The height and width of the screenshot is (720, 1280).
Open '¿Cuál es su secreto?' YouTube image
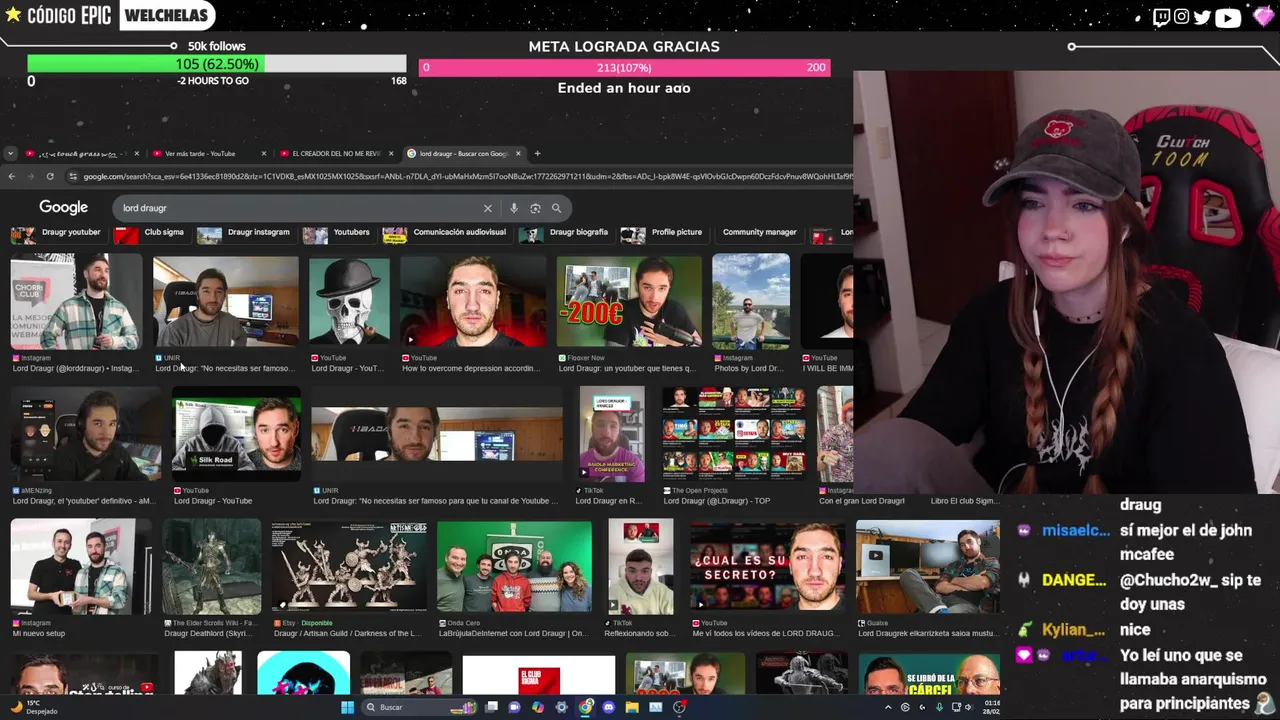tap(767, 566)
